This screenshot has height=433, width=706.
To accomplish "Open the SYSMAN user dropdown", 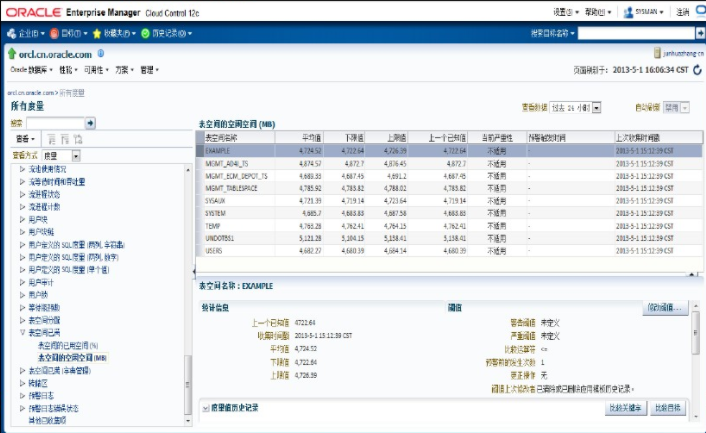I will coord(649,12).
